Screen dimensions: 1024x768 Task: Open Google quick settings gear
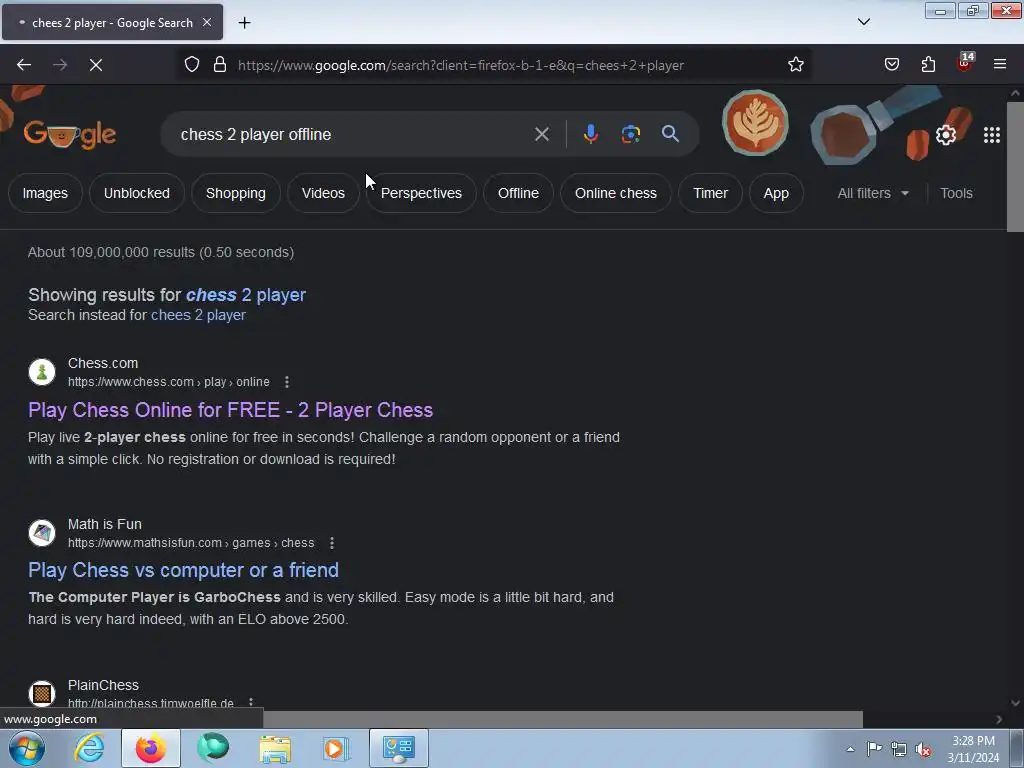[x=946, y=135]
